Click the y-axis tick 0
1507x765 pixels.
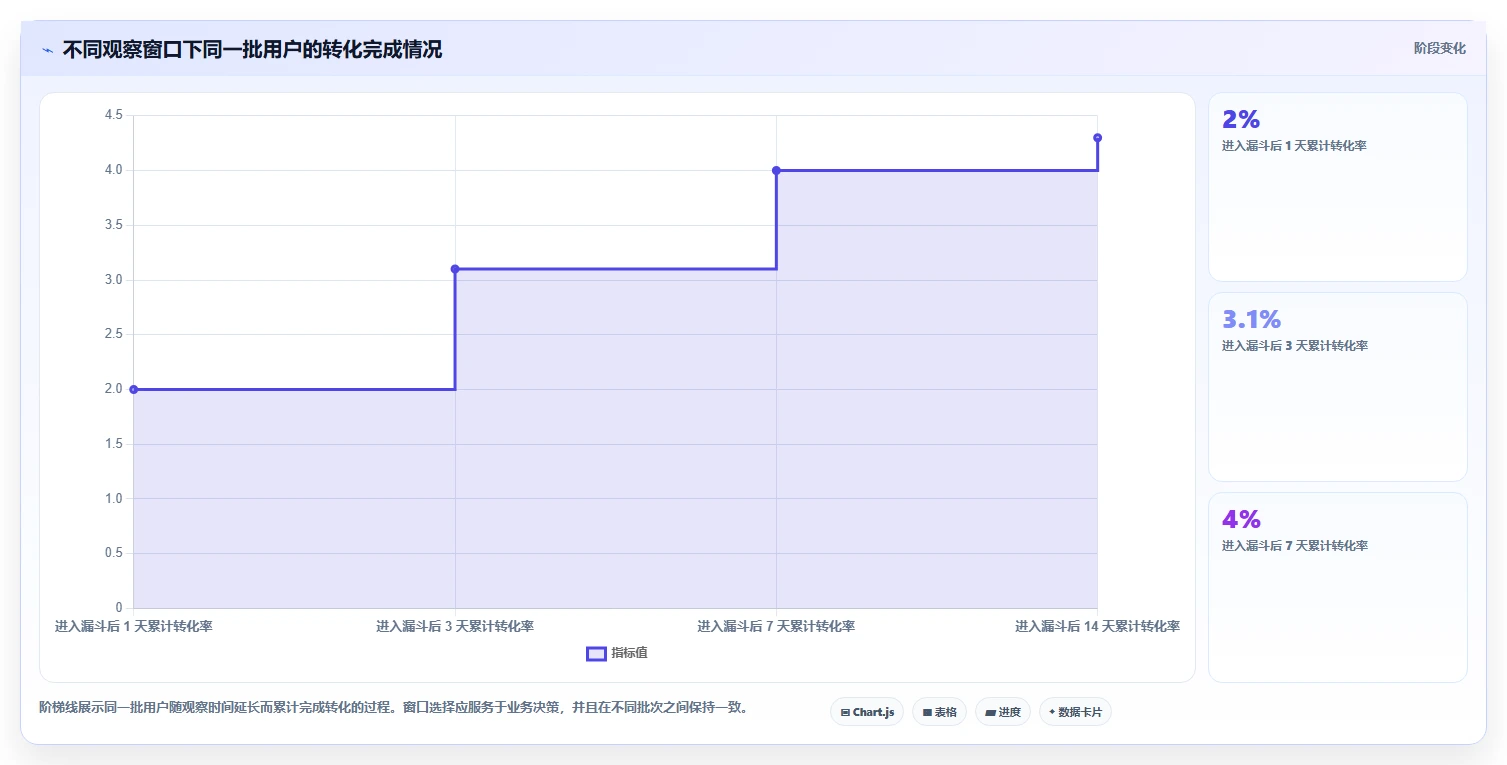tap(119, 608)
